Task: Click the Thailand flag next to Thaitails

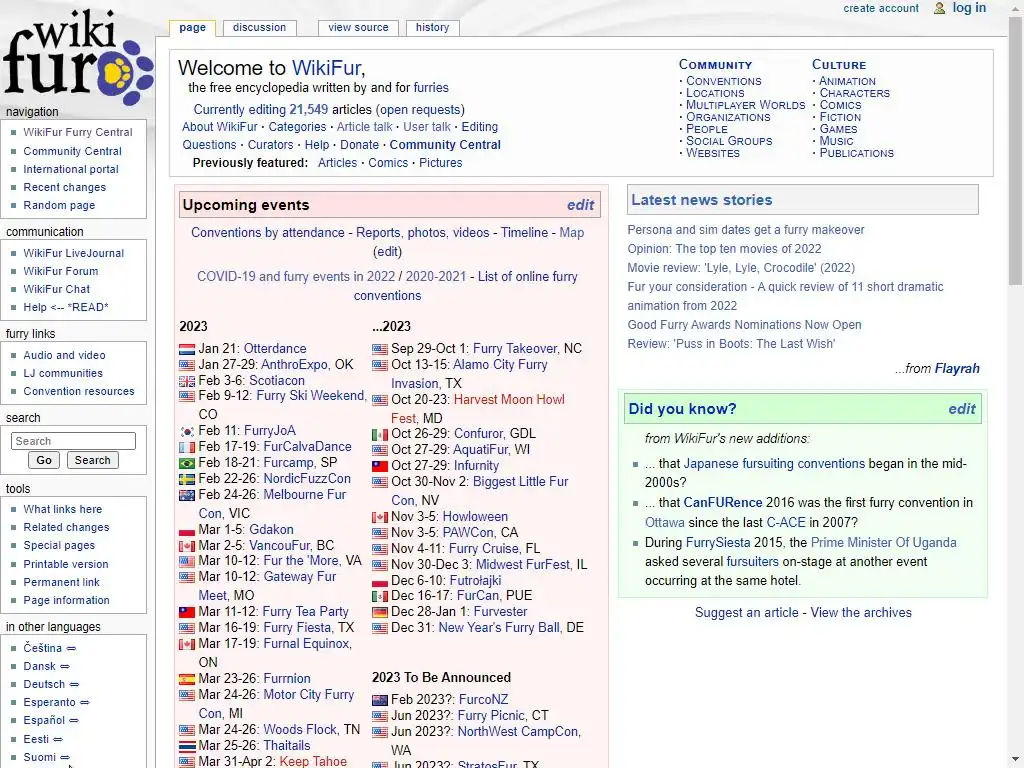Action: click(187, 746)
